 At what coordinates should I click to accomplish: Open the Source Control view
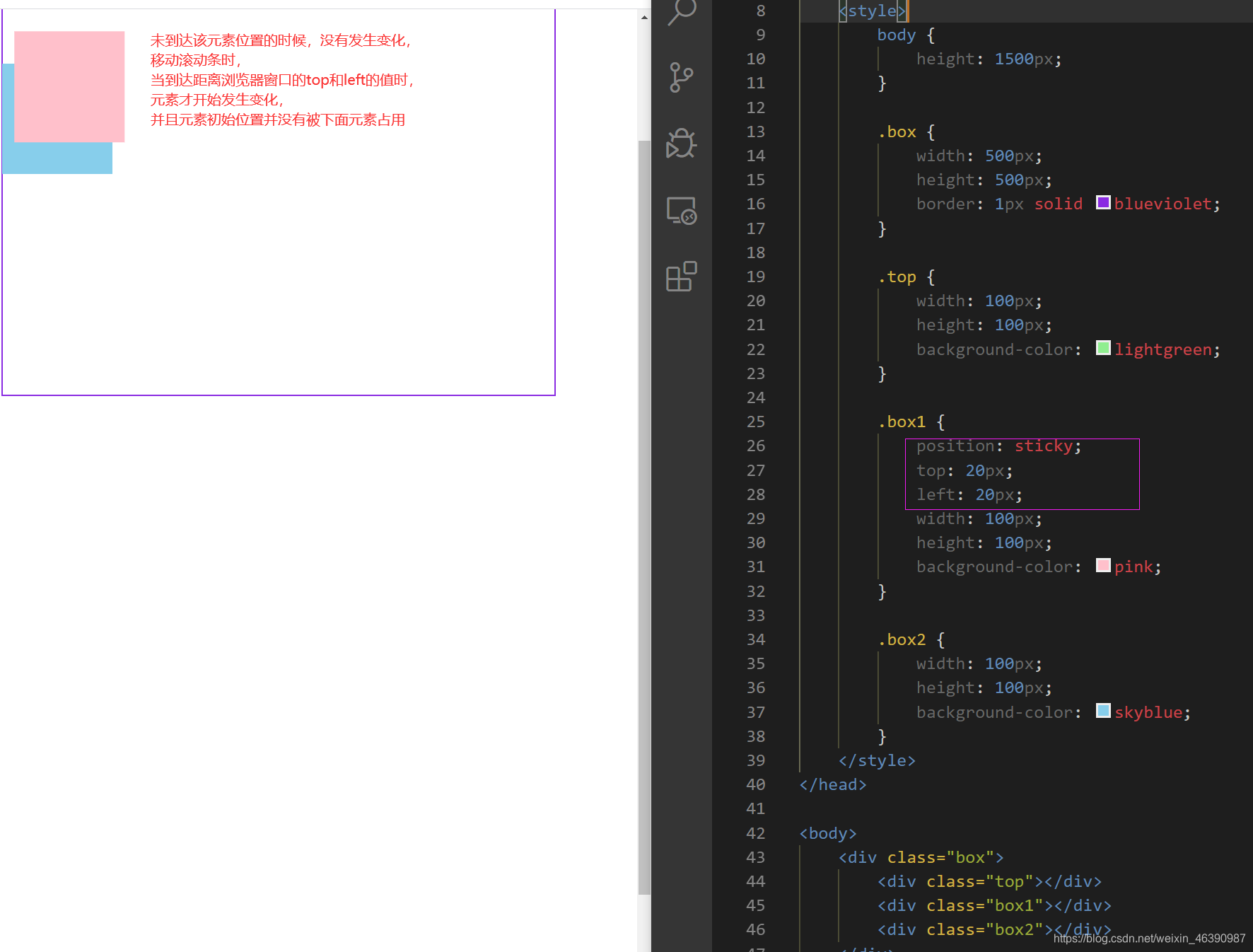(x=682, y=77)
